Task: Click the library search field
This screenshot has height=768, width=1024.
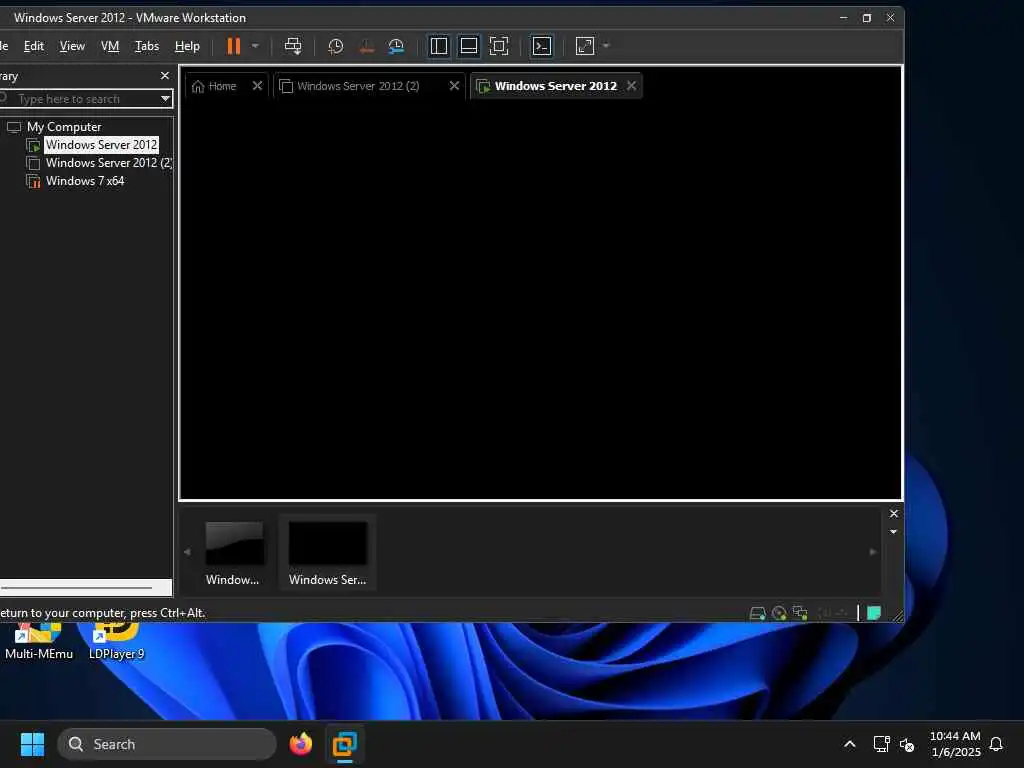Action: point(82,99)
